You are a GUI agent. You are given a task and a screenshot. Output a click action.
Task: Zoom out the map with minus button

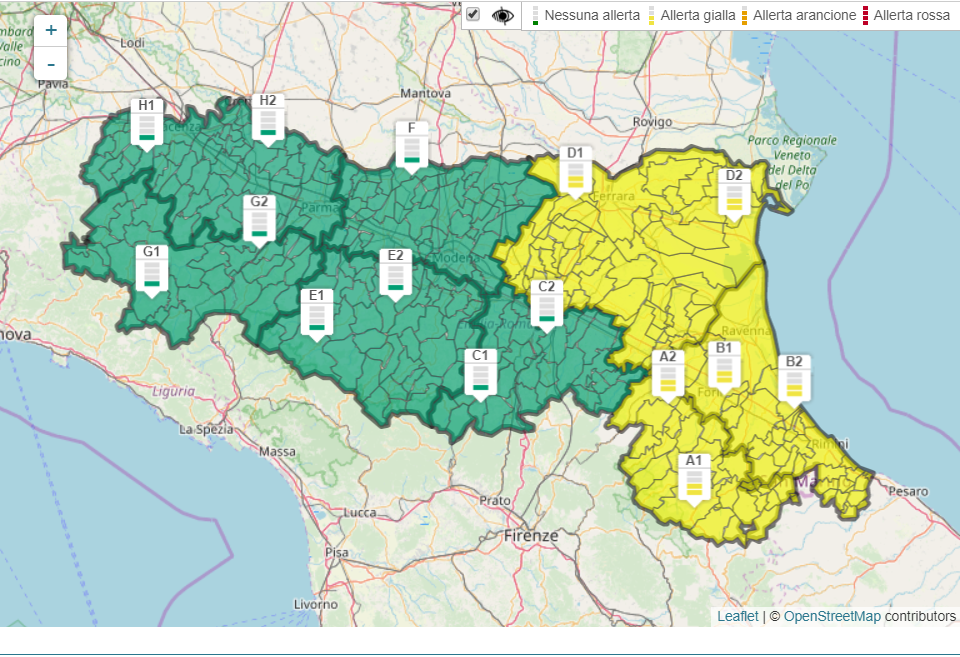(x=51, y=64)
